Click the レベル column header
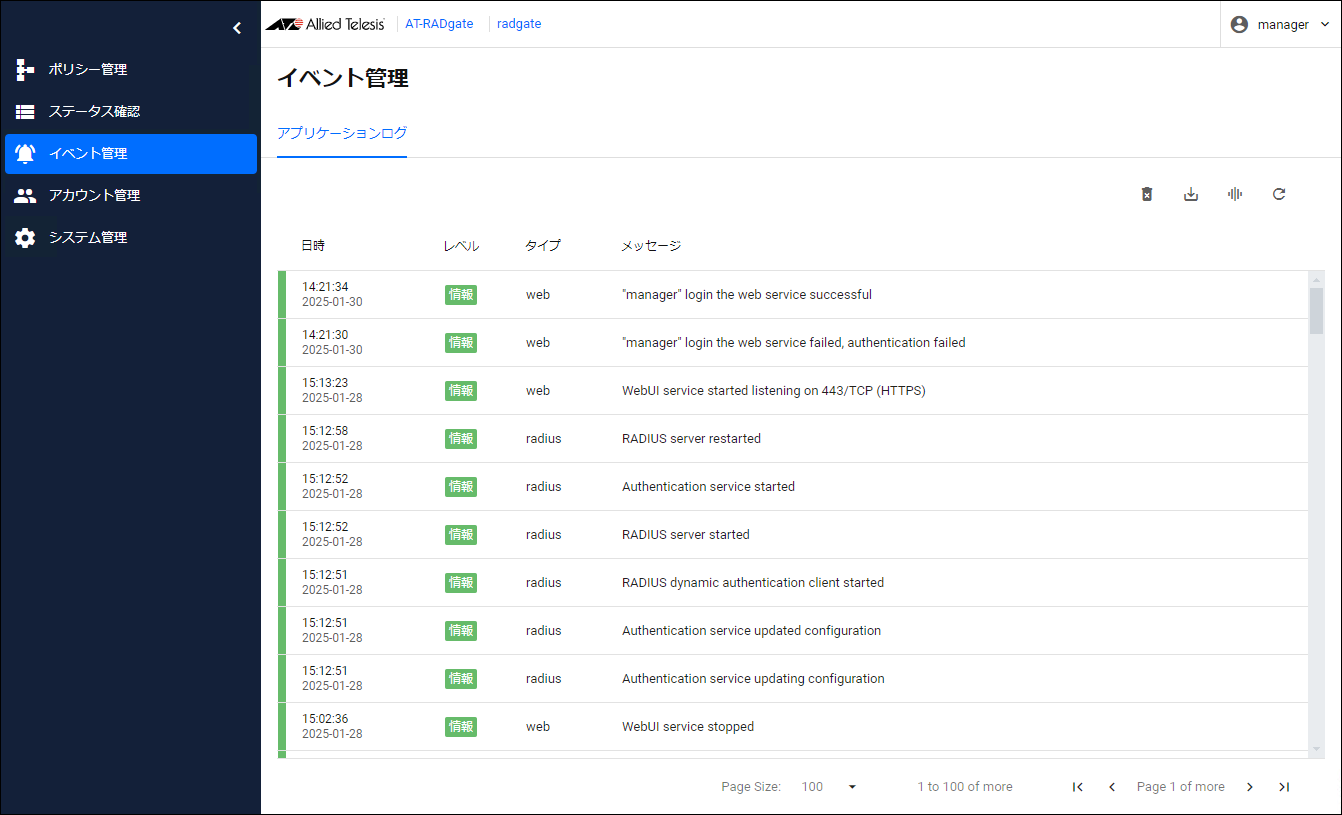 [x=461, y=246]
